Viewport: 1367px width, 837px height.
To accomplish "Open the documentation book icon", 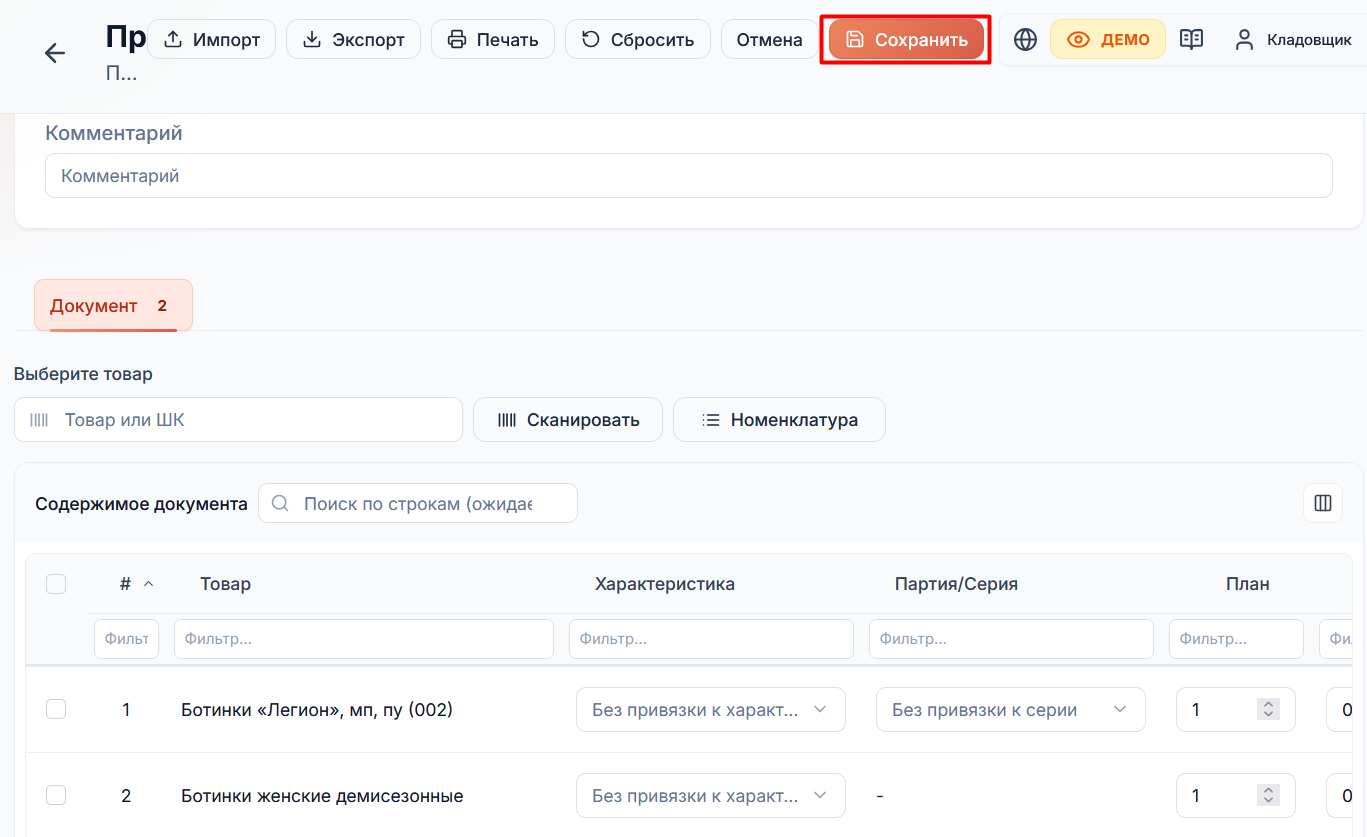I will [1191, 40].
